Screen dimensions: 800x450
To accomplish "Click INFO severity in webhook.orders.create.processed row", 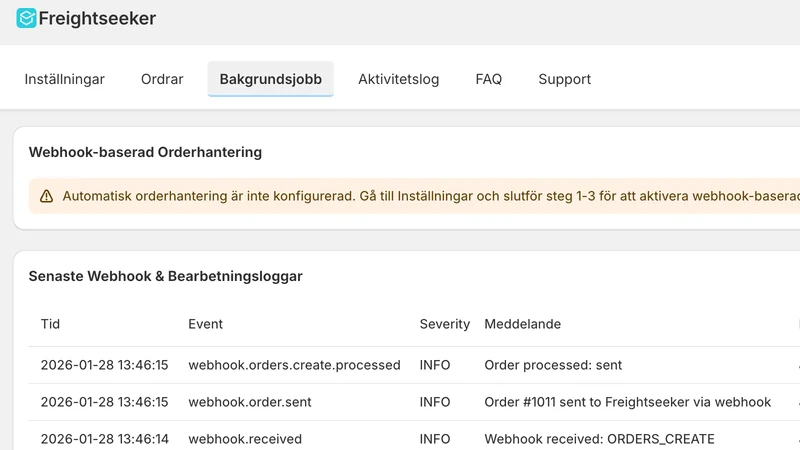I will pos(435,365).
